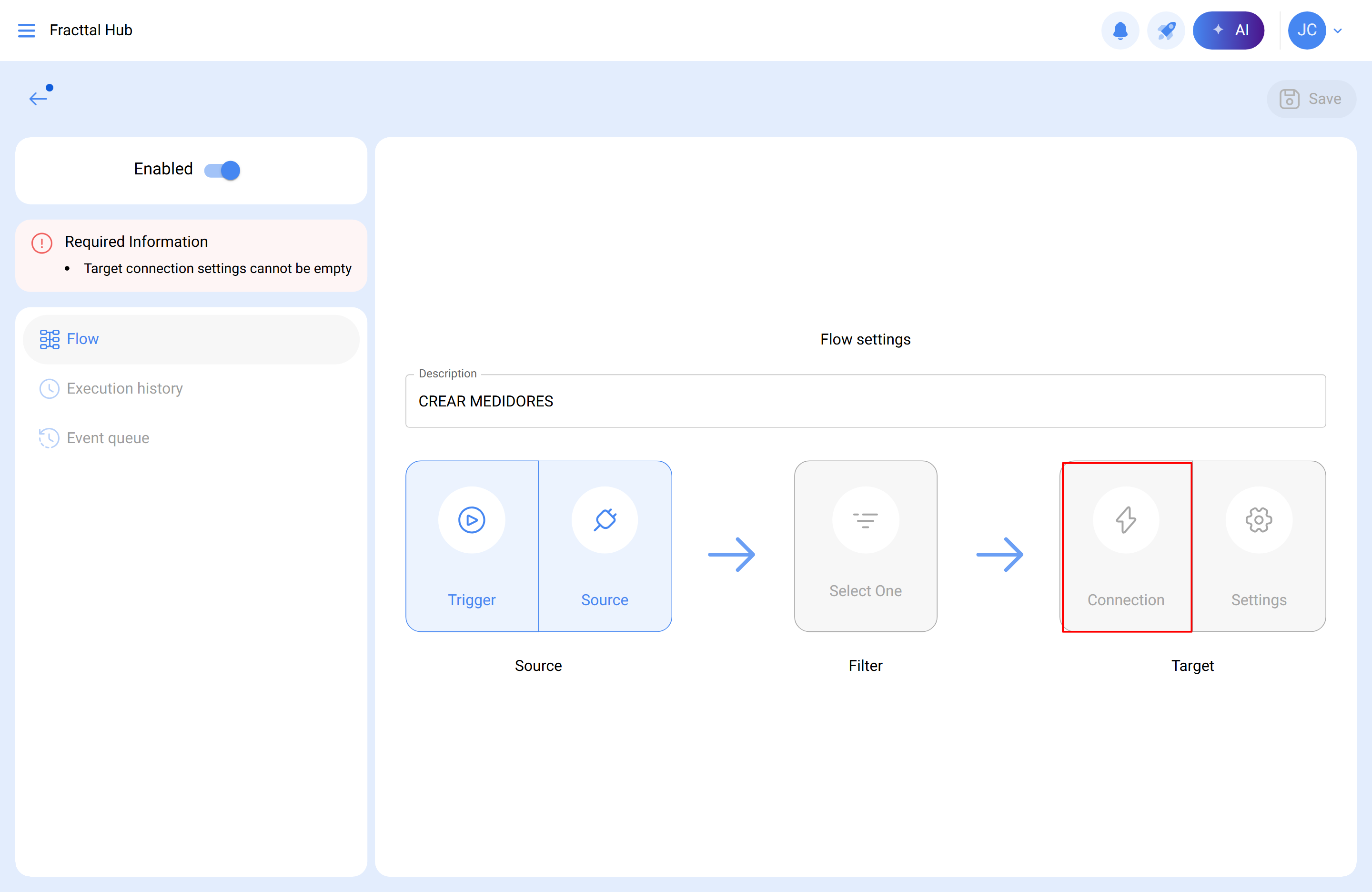Click the Fracttal Hub title
1372x892 pixels.
(91, 30)
